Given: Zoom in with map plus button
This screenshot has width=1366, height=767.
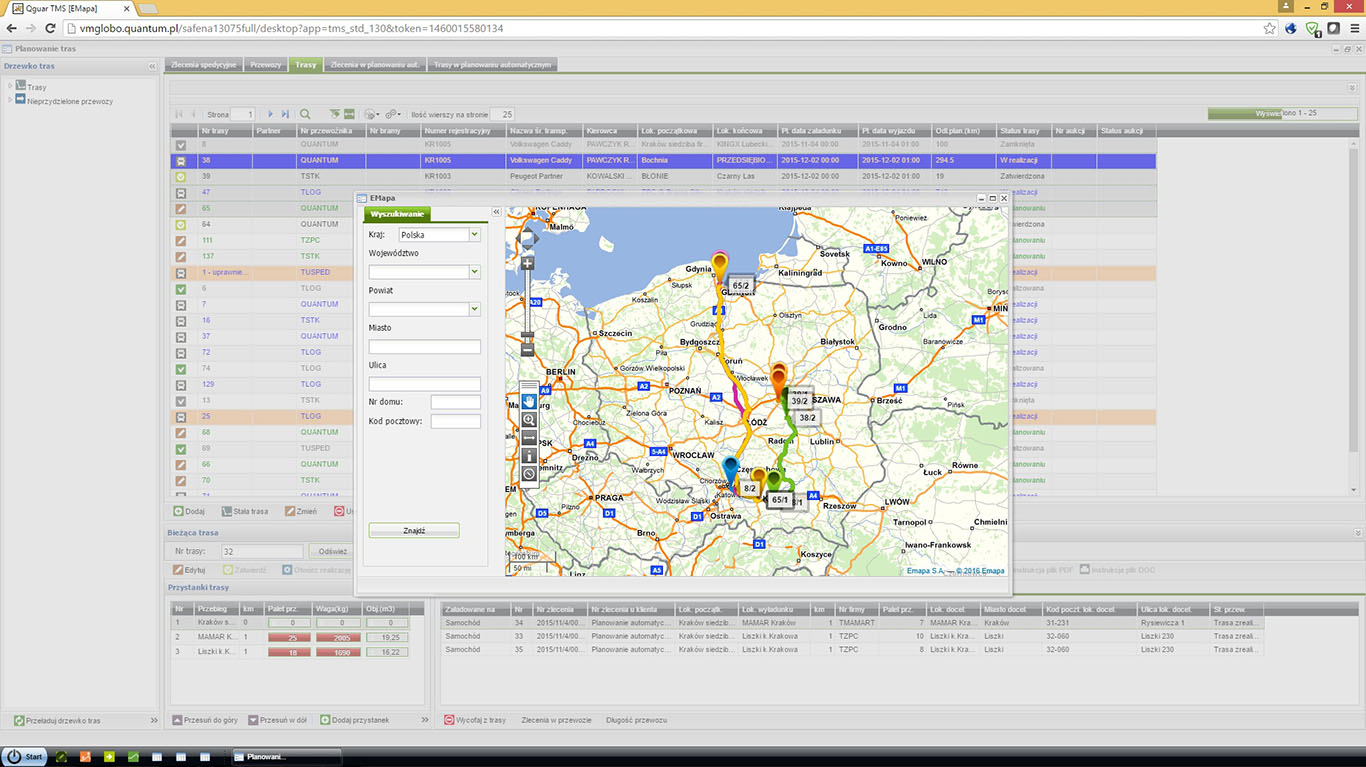Looking at the screenshot, I should (527, 263).
